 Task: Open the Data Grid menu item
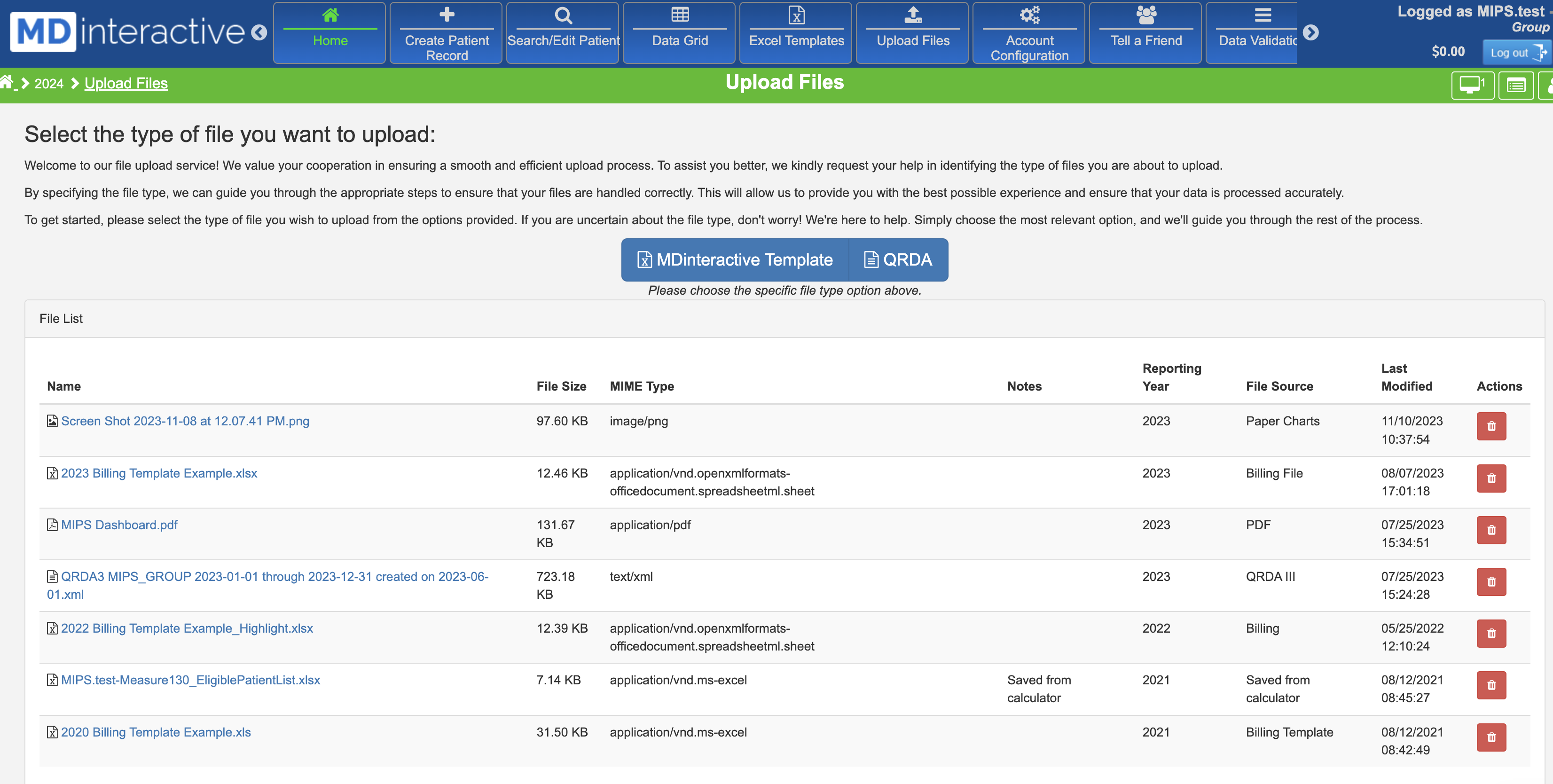(680, 32)
